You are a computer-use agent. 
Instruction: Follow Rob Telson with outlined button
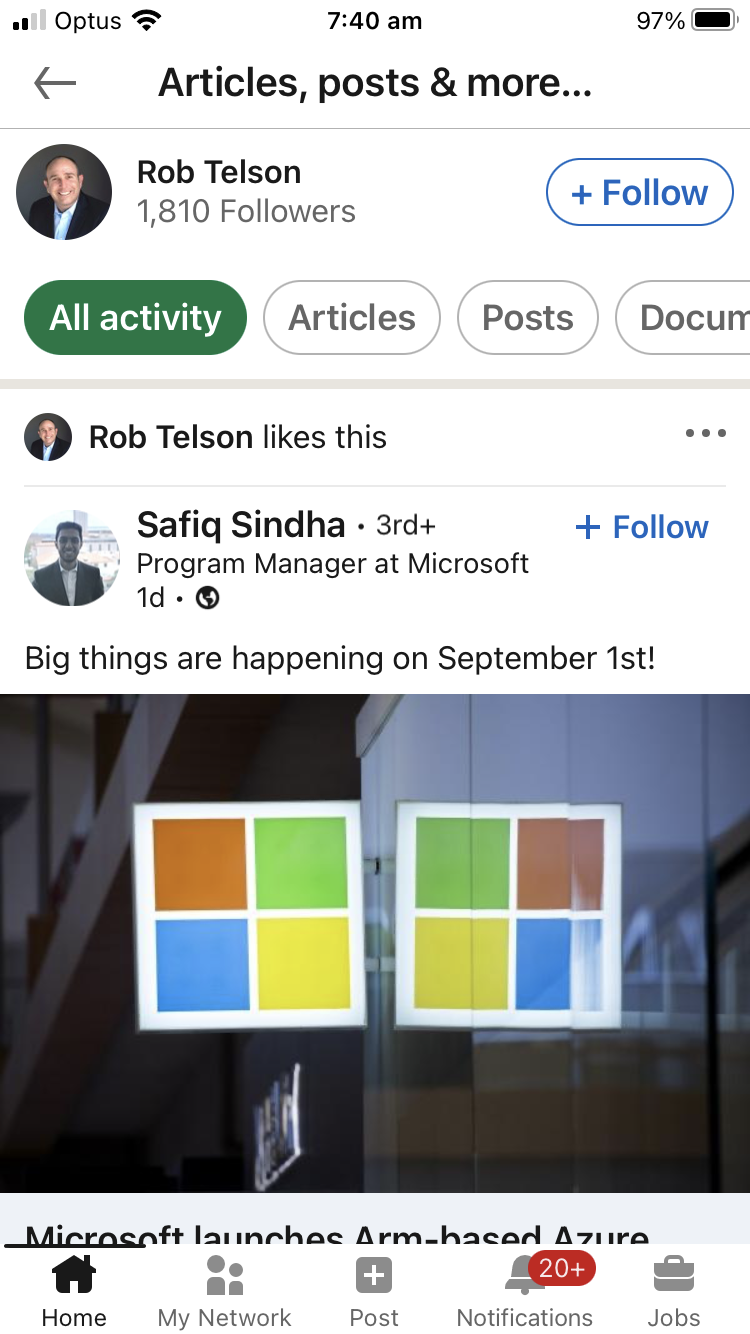(640, 192)
